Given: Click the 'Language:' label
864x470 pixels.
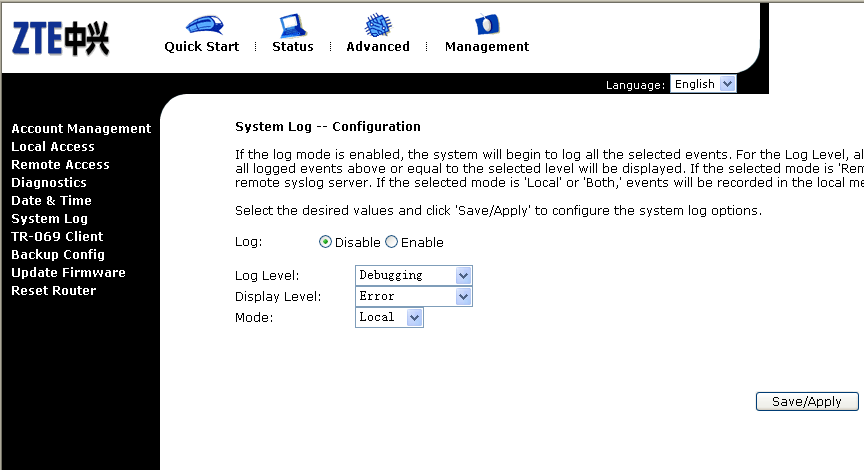Looking at the screenshot, I should tap(635, 85).
